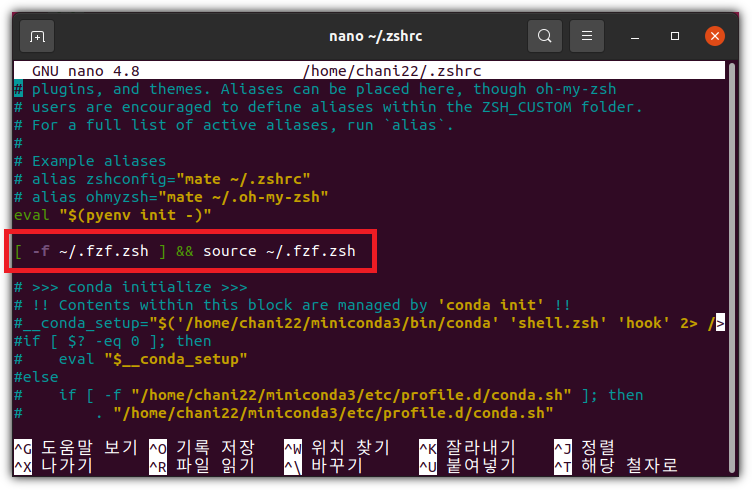
Task: Click the window title 'nano ~/.zshrc'
Action: (x=376, y=36)
